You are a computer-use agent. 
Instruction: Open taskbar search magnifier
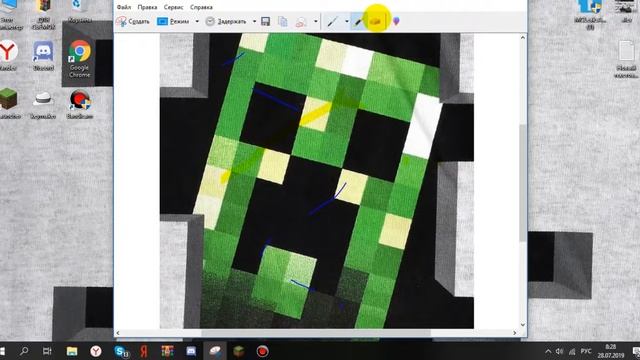[x=24, y=351]
